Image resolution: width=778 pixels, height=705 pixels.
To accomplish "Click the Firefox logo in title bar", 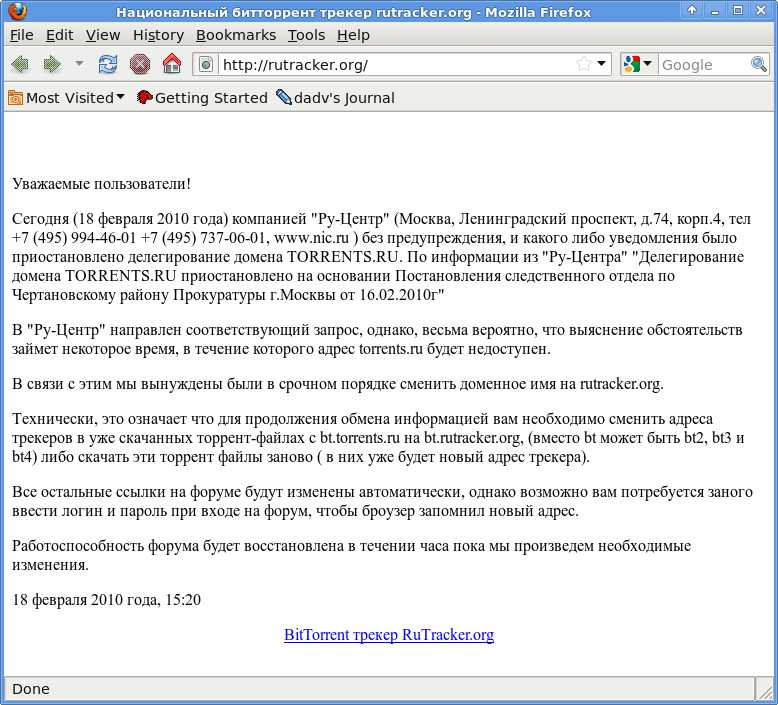I will 18,11.
